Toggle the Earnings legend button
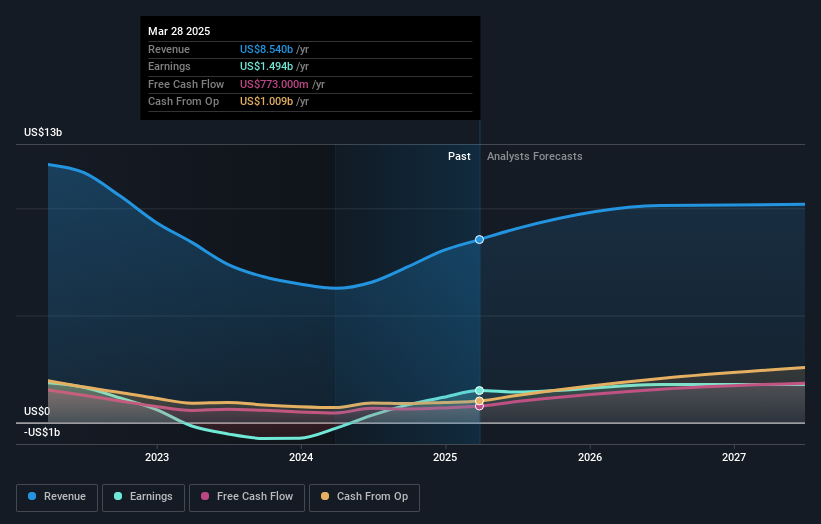This screenshot has width=821, height=524. click(143, 497)
